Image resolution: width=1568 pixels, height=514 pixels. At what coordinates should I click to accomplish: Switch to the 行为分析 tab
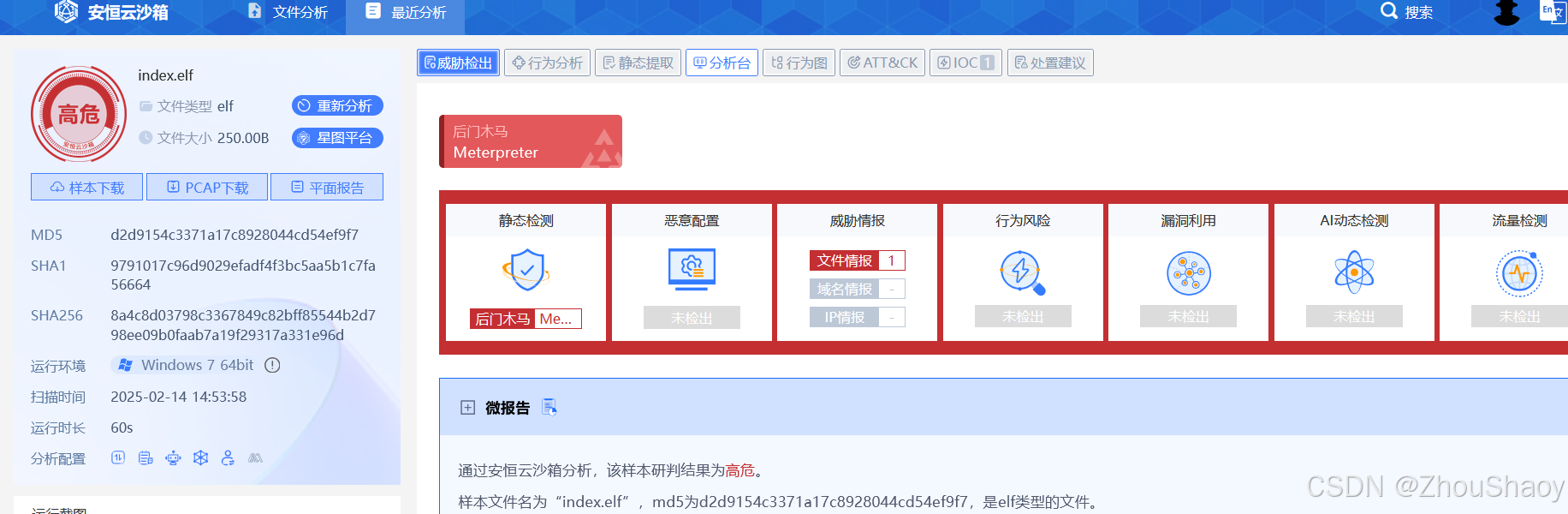(547, 63)
